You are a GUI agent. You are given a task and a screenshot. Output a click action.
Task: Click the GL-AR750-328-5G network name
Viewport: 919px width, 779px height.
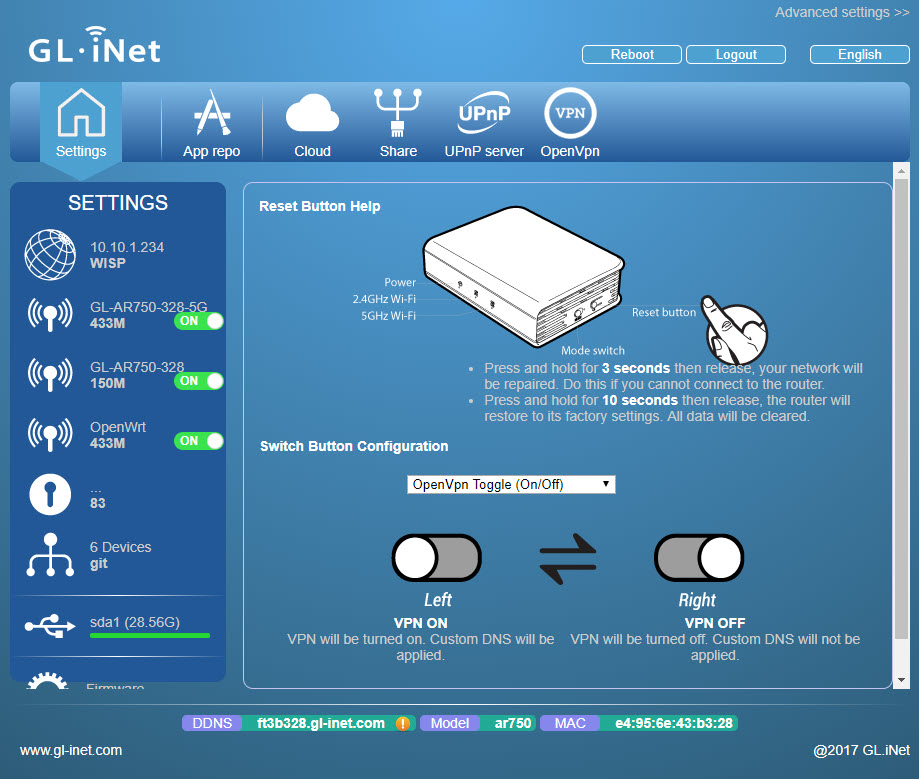click(149, 307)
